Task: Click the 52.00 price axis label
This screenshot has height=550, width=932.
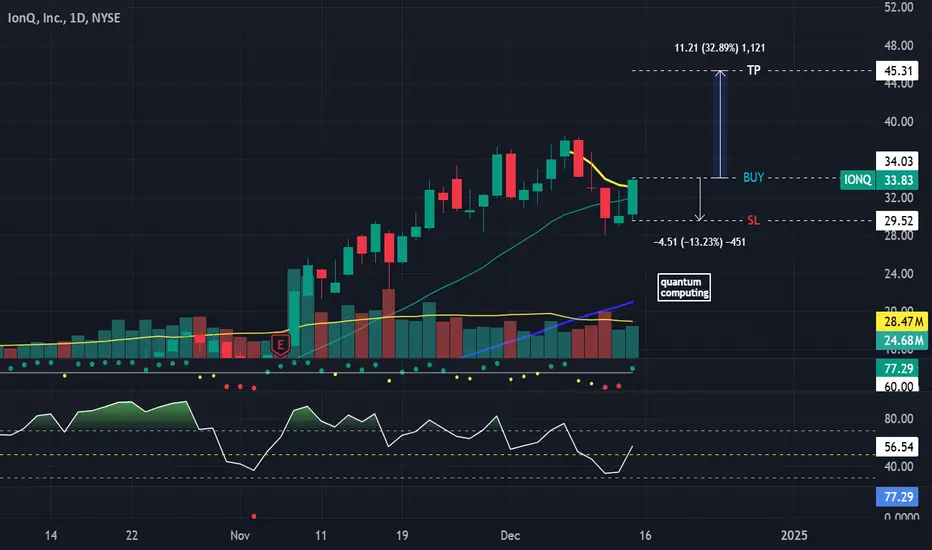Action: [x=899, y=7]
